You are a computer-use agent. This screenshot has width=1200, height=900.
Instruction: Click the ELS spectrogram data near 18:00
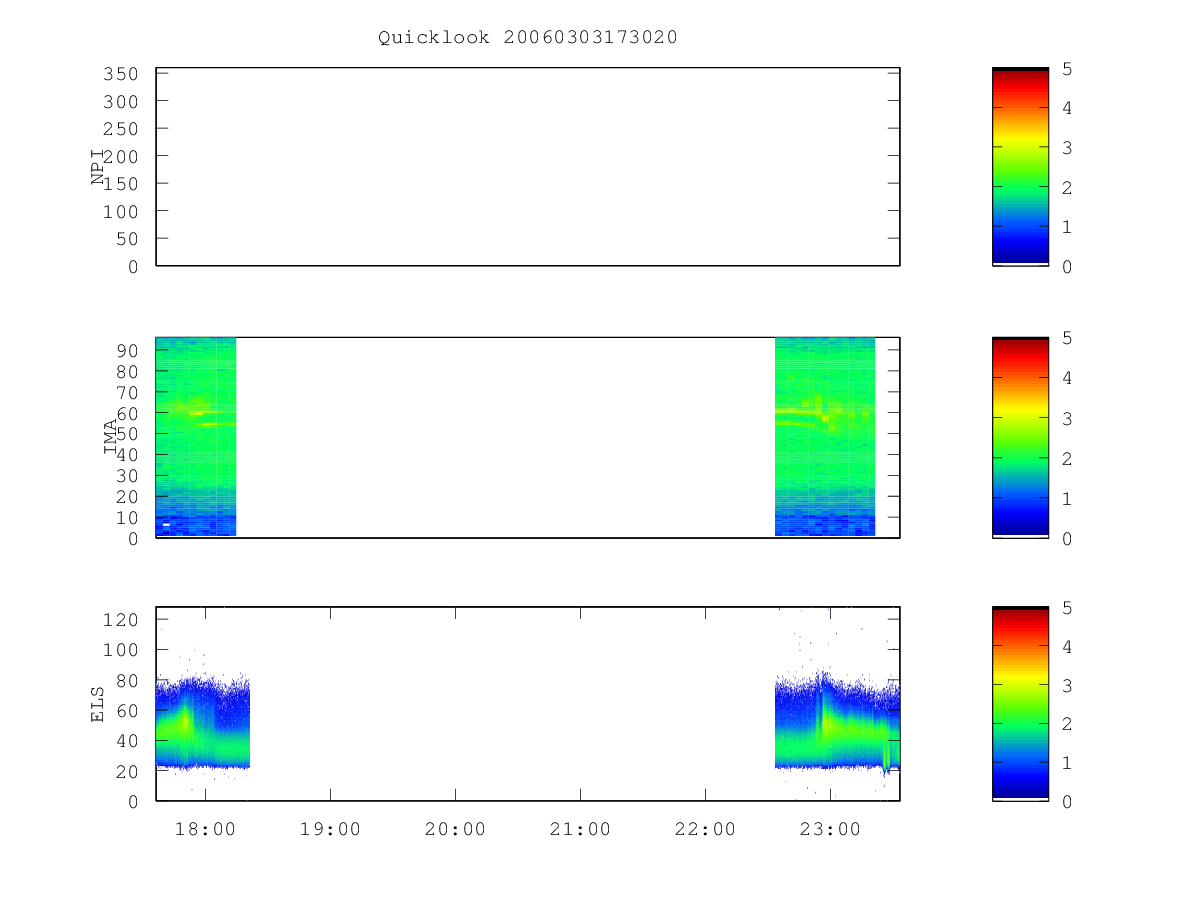point(203,722)
